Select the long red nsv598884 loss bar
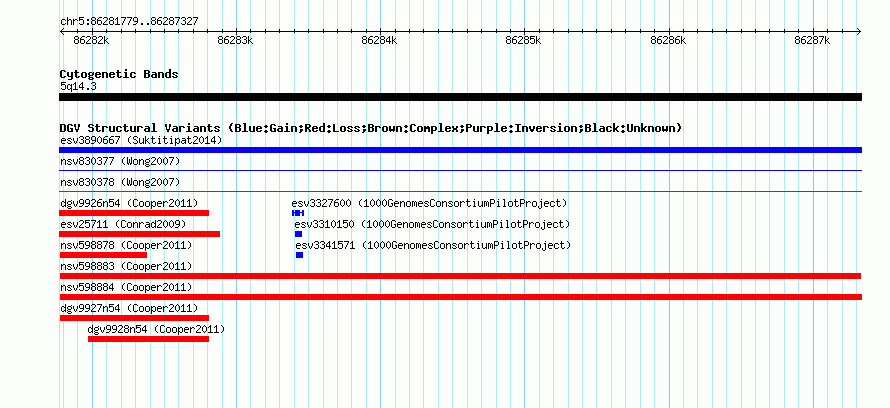Viewport: 890px width, 408px height. [x=460, y=297]
